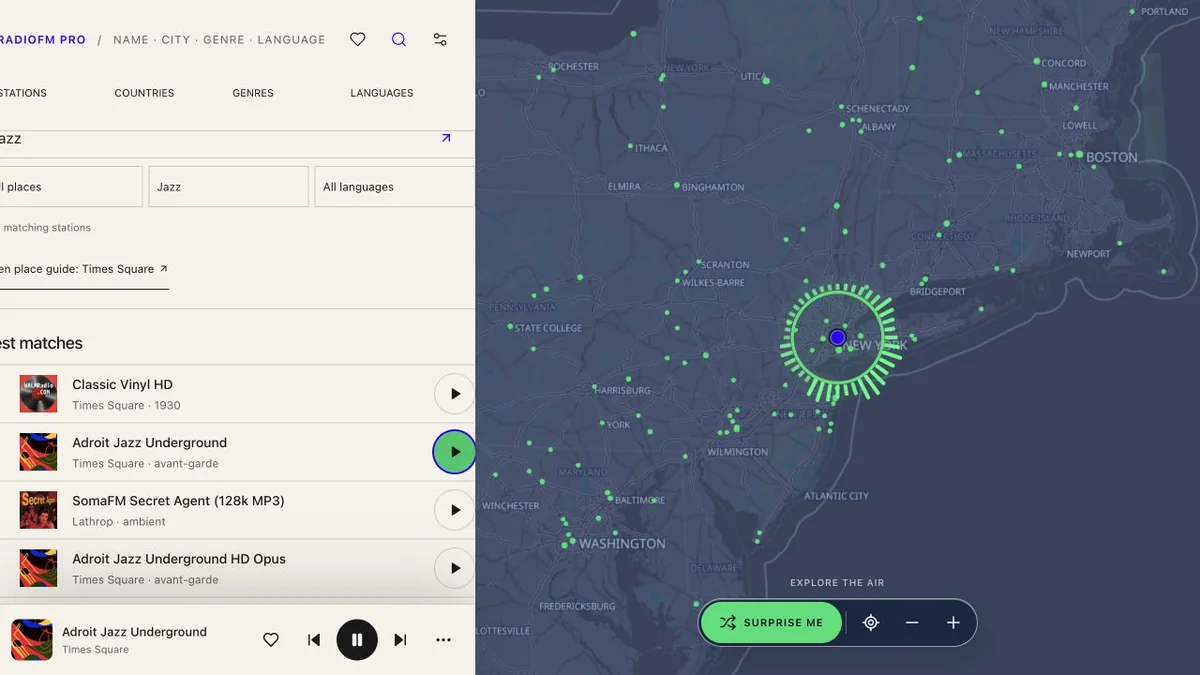The width and height of the screenshot is (1200, 675).
Task: Click Adroit Jazz Underground thumbnail in list
Action: click(x=38, y=452)
